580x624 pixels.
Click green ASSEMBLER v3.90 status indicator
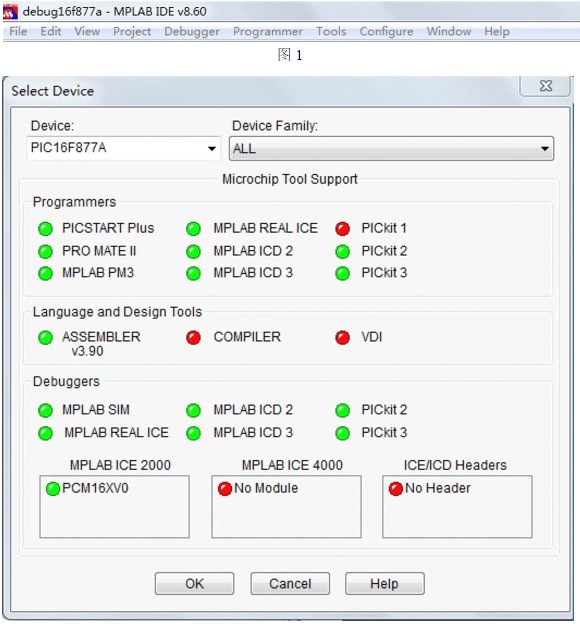click(45, 337)
